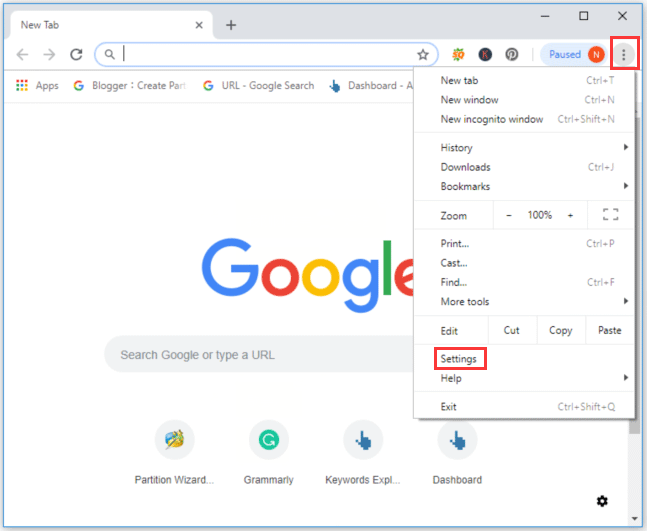
Task: Open the Dashboard shortcut tile
Action: [457, 453]
